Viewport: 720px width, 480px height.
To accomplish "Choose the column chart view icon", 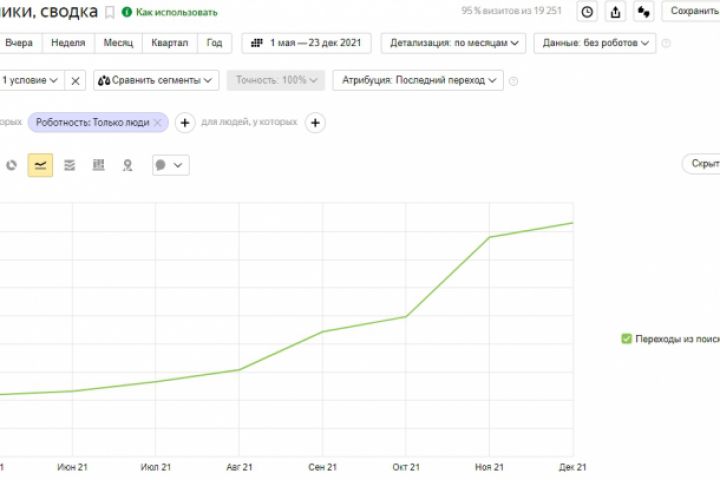I will (x=99, y=165).
